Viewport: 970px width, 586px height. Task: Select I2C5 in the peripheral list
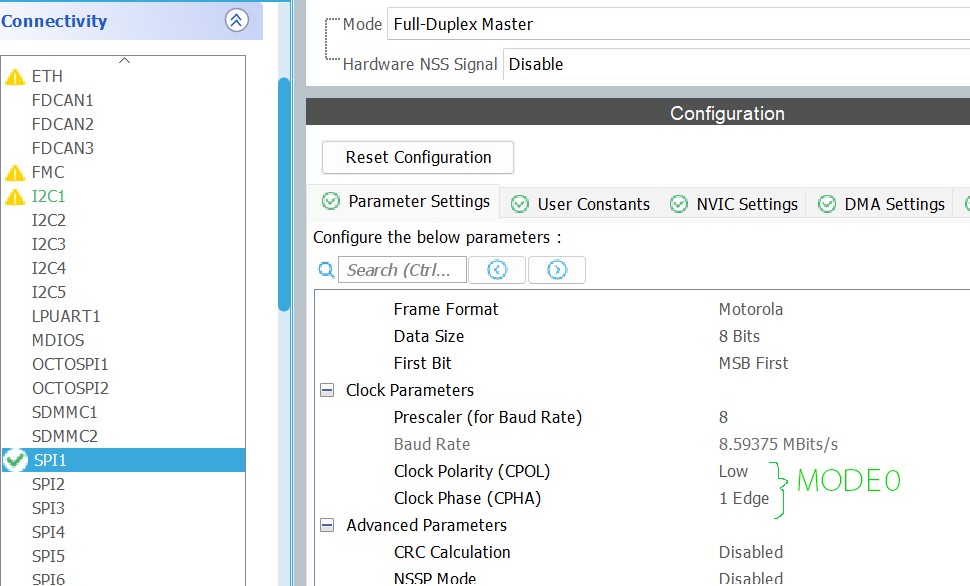(x=48, y=292)
